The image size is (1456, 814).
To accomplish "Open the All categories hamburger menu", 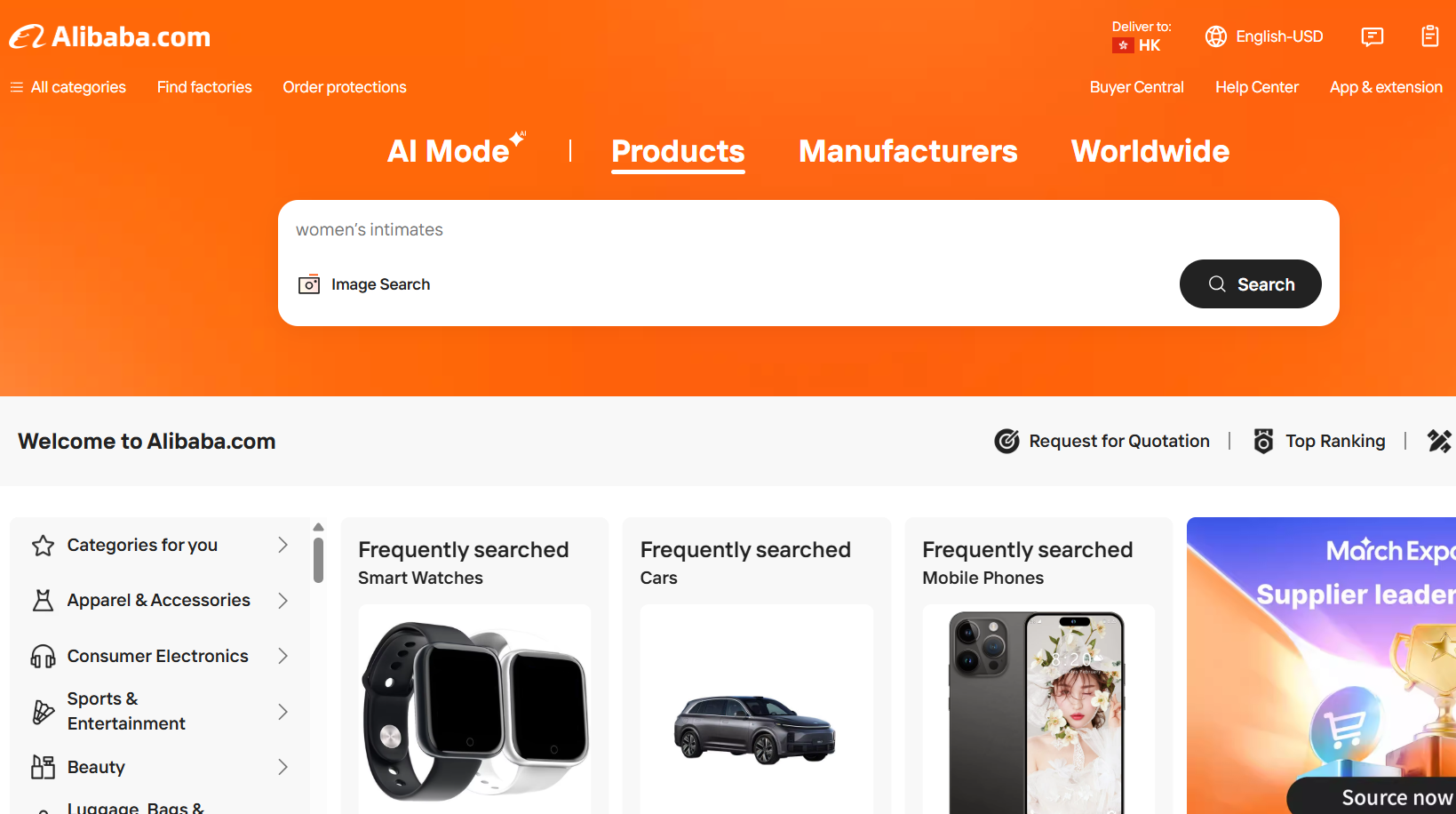I will [x=17, y=87].
